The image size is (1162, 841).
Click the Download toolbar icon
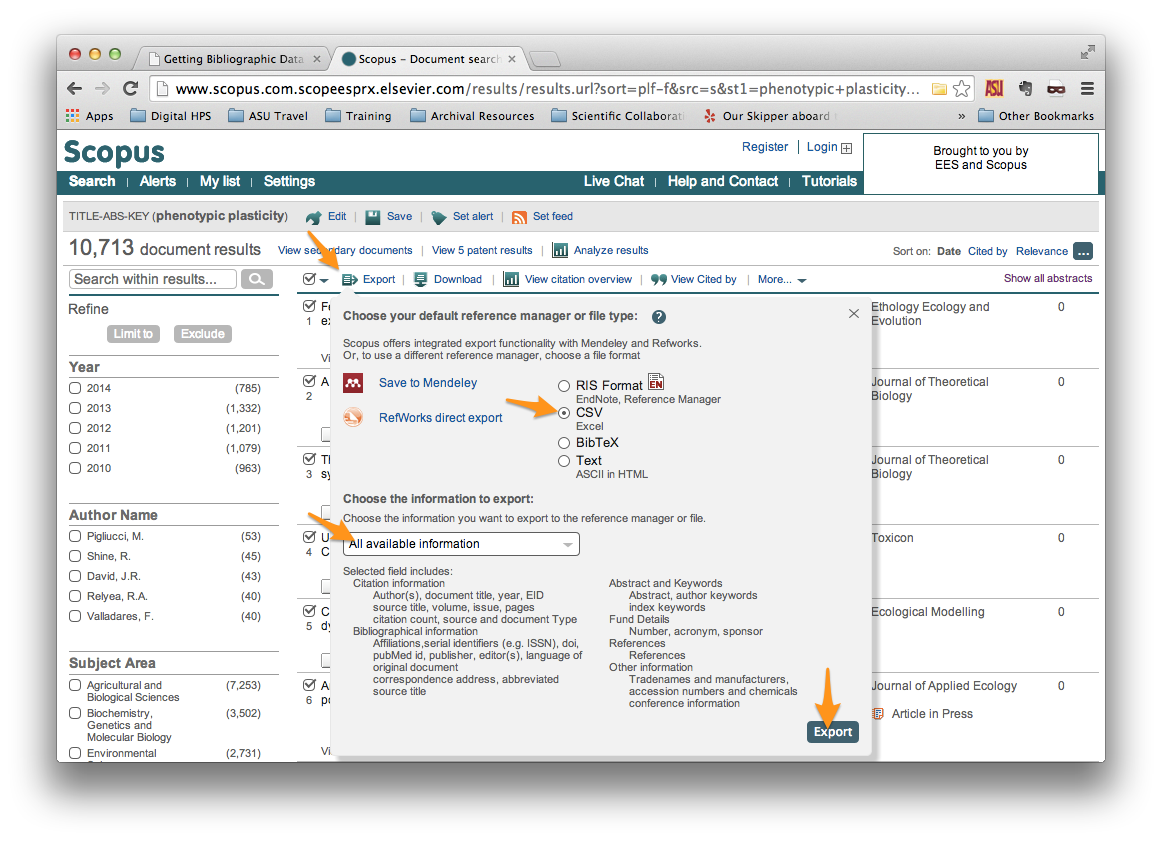pos(420,279)
